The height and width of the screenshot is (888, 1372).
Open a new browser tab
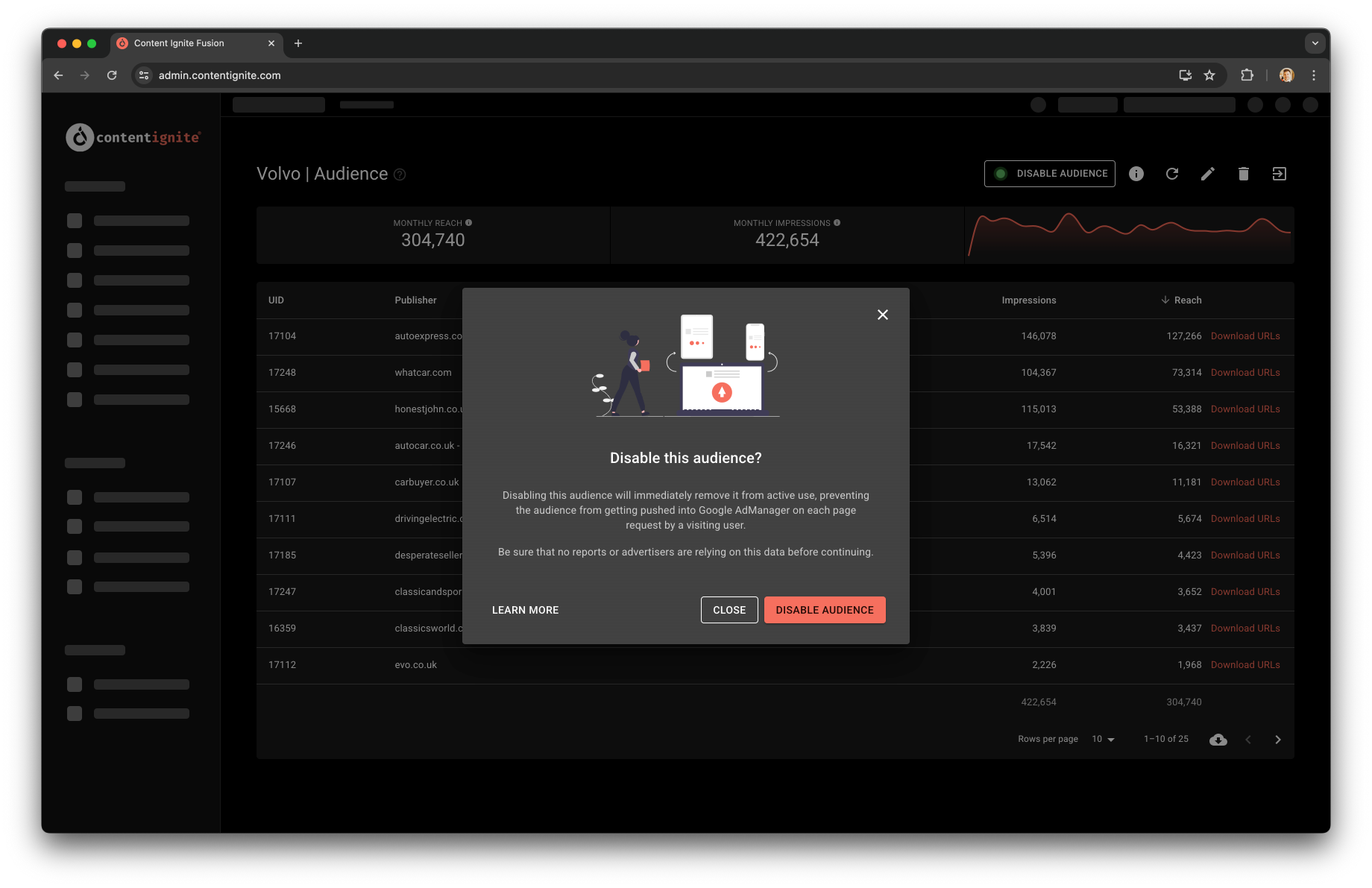pos(298,43)
